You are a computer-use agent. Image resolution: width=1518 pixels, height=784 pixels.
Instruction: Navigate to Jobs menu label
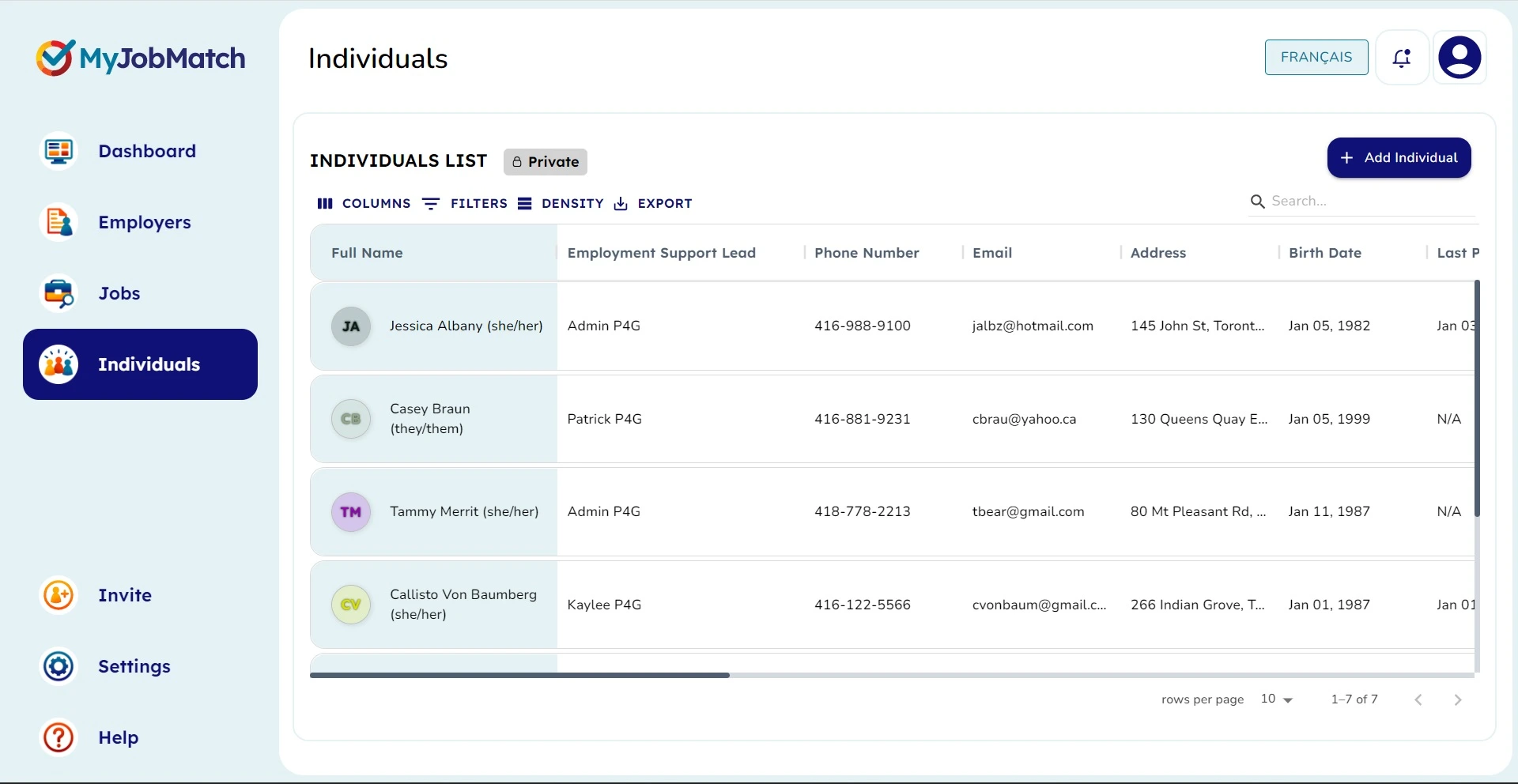(x=119, y=293)
